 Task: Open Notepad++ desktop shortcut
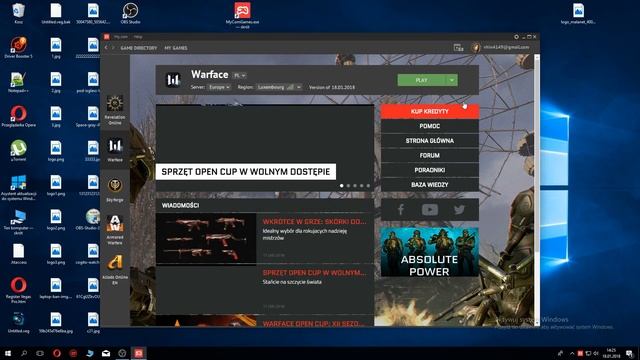(18, 82)
